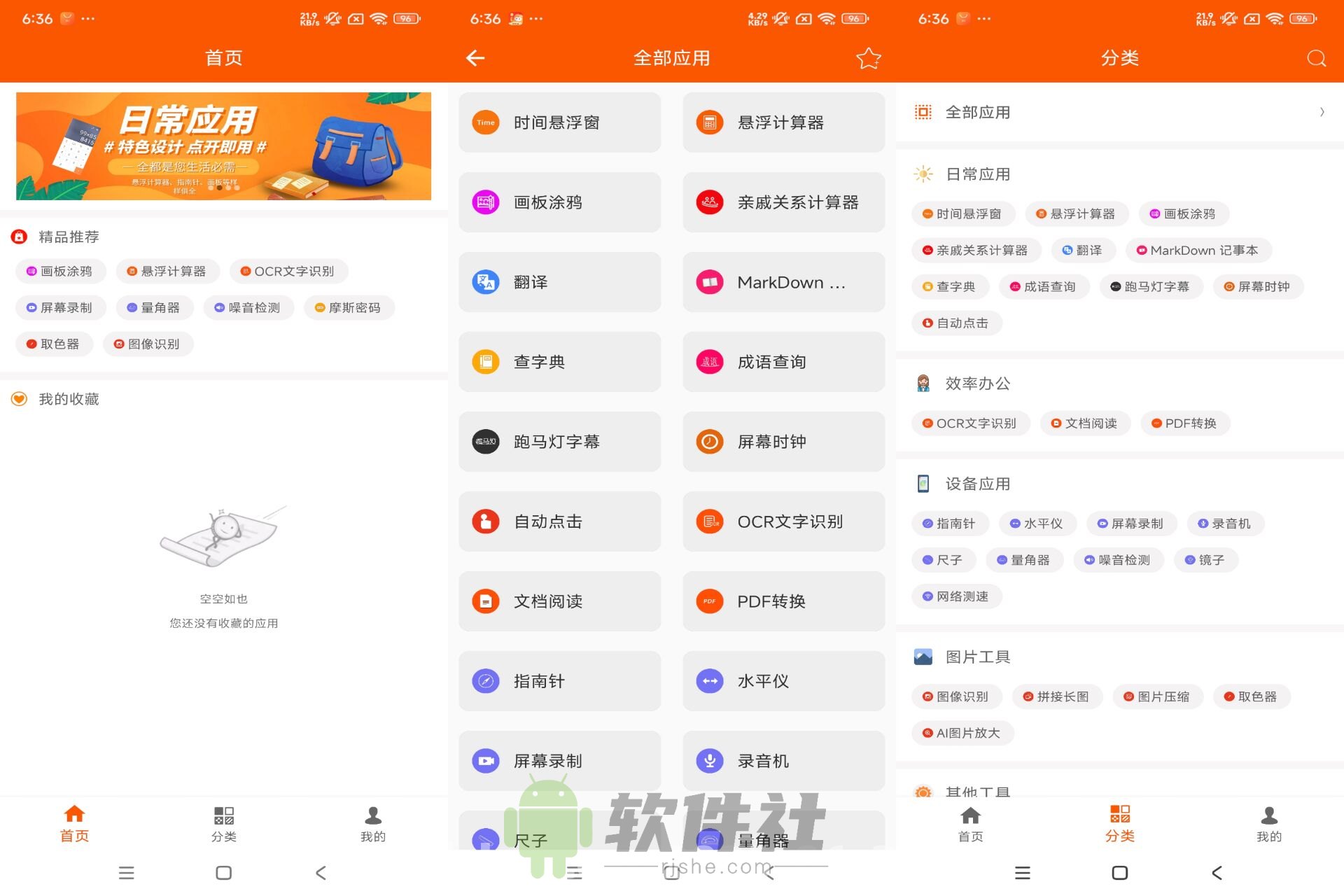Image resolution: width=1344 pixels, height=896 pixels.
Task: Open search on the 分类 page
Action: [1316, 58]
